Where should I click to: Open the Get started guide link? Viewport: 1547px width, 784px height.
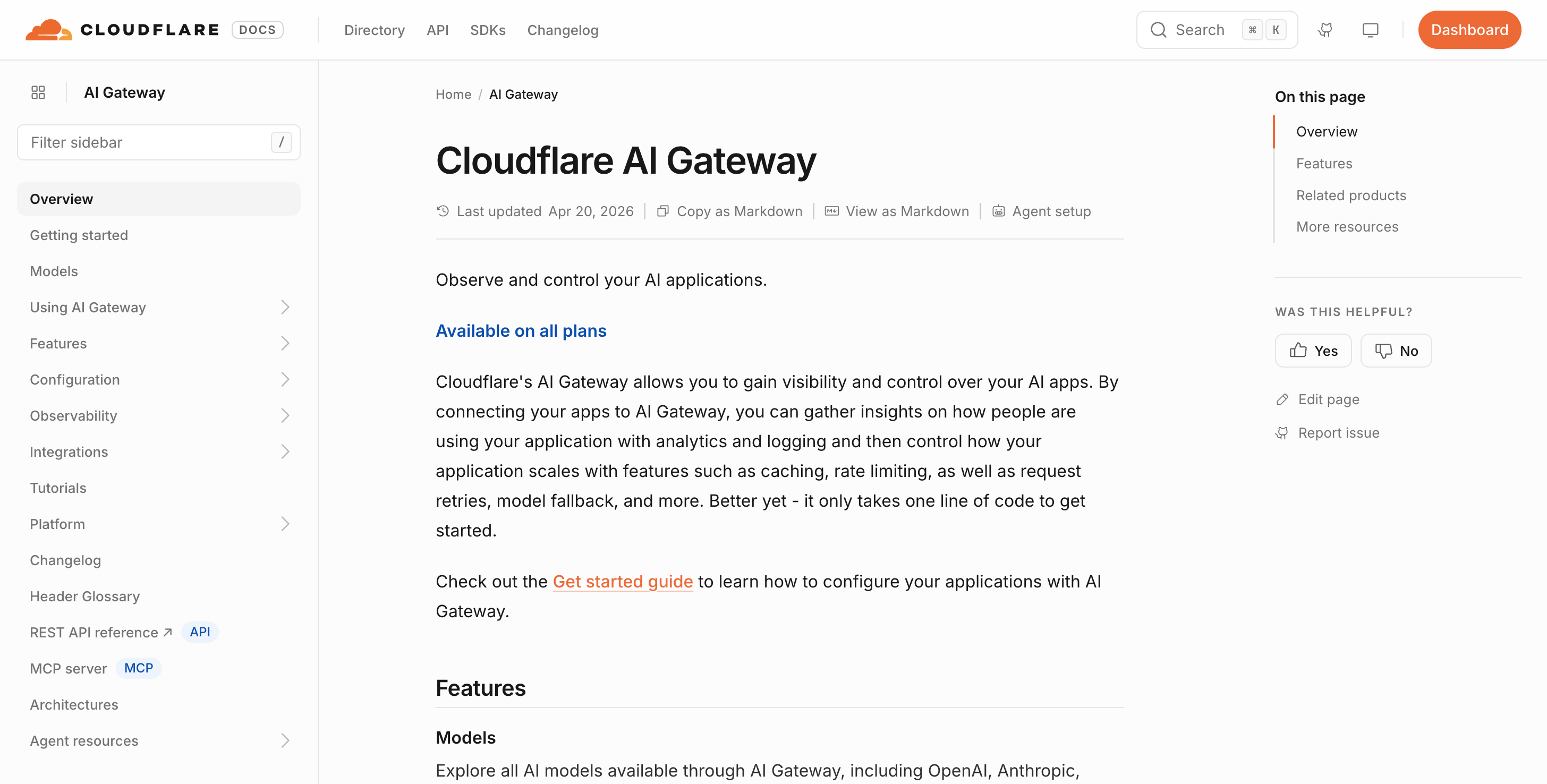click(x=623, y=581)
